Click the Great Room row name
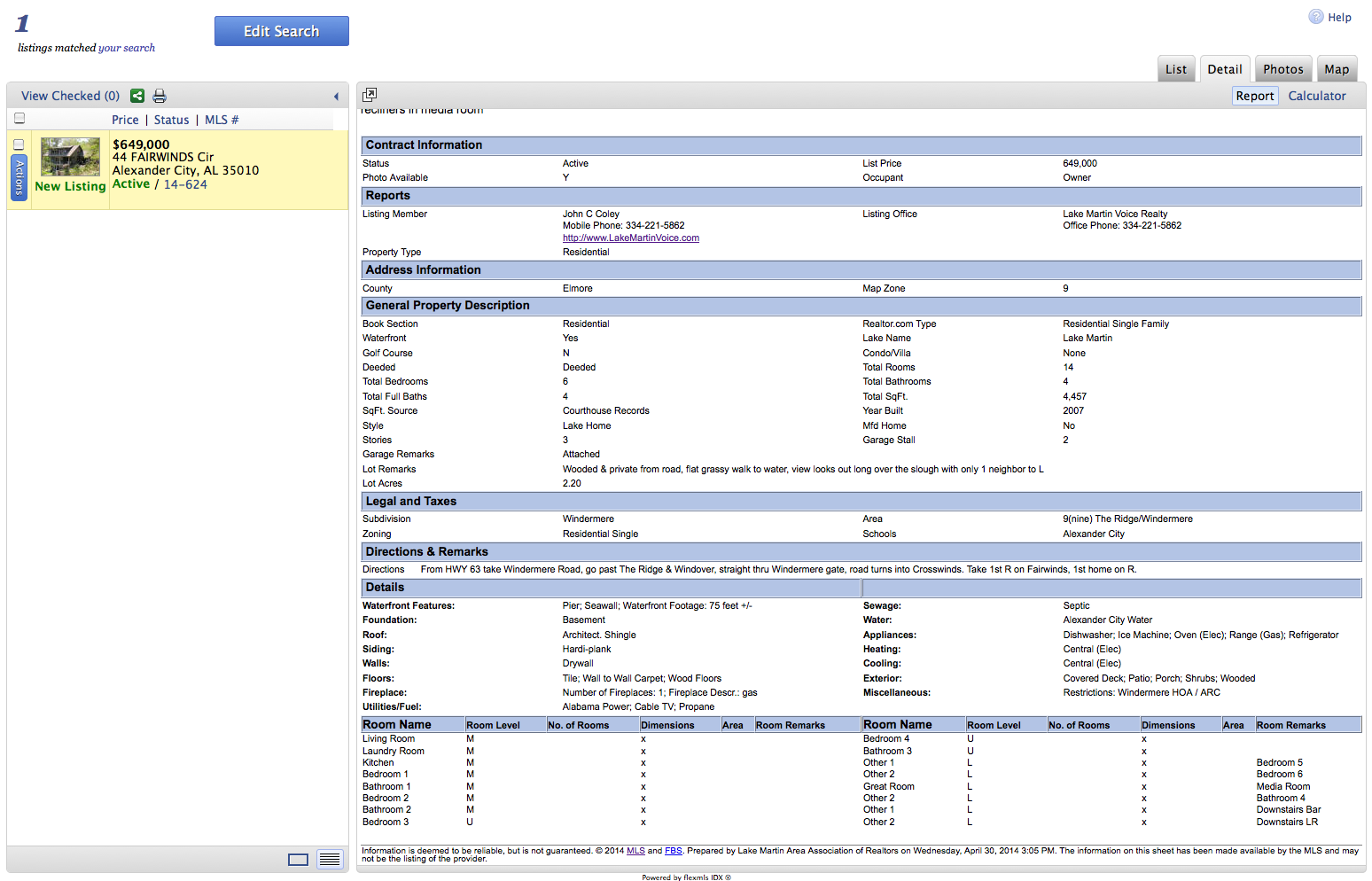Image resolution: width=1372 pixels, height=881 pixels. (889, 786)
